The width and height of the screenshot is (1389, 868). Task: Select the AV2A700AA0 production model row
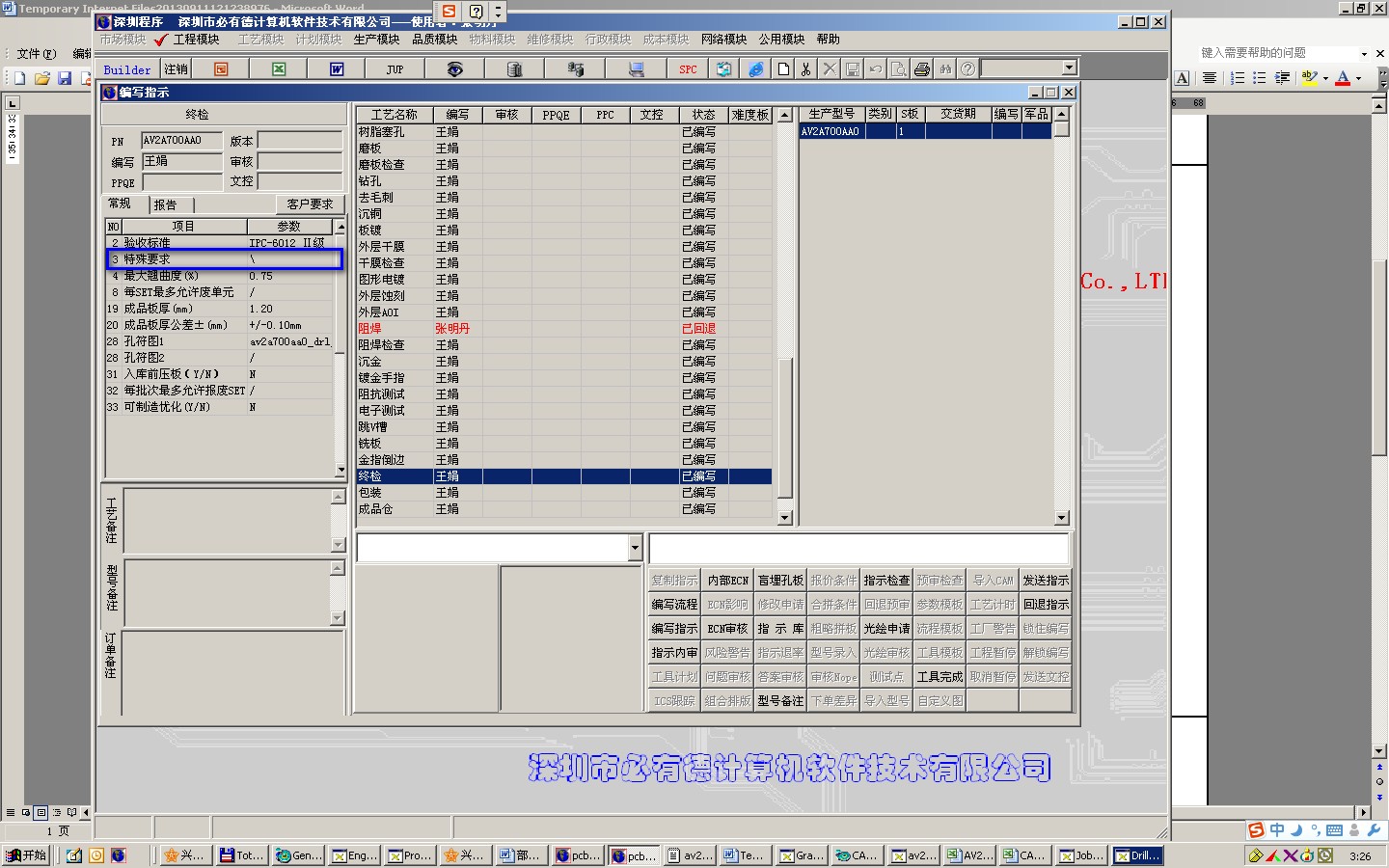pos(925,132)
